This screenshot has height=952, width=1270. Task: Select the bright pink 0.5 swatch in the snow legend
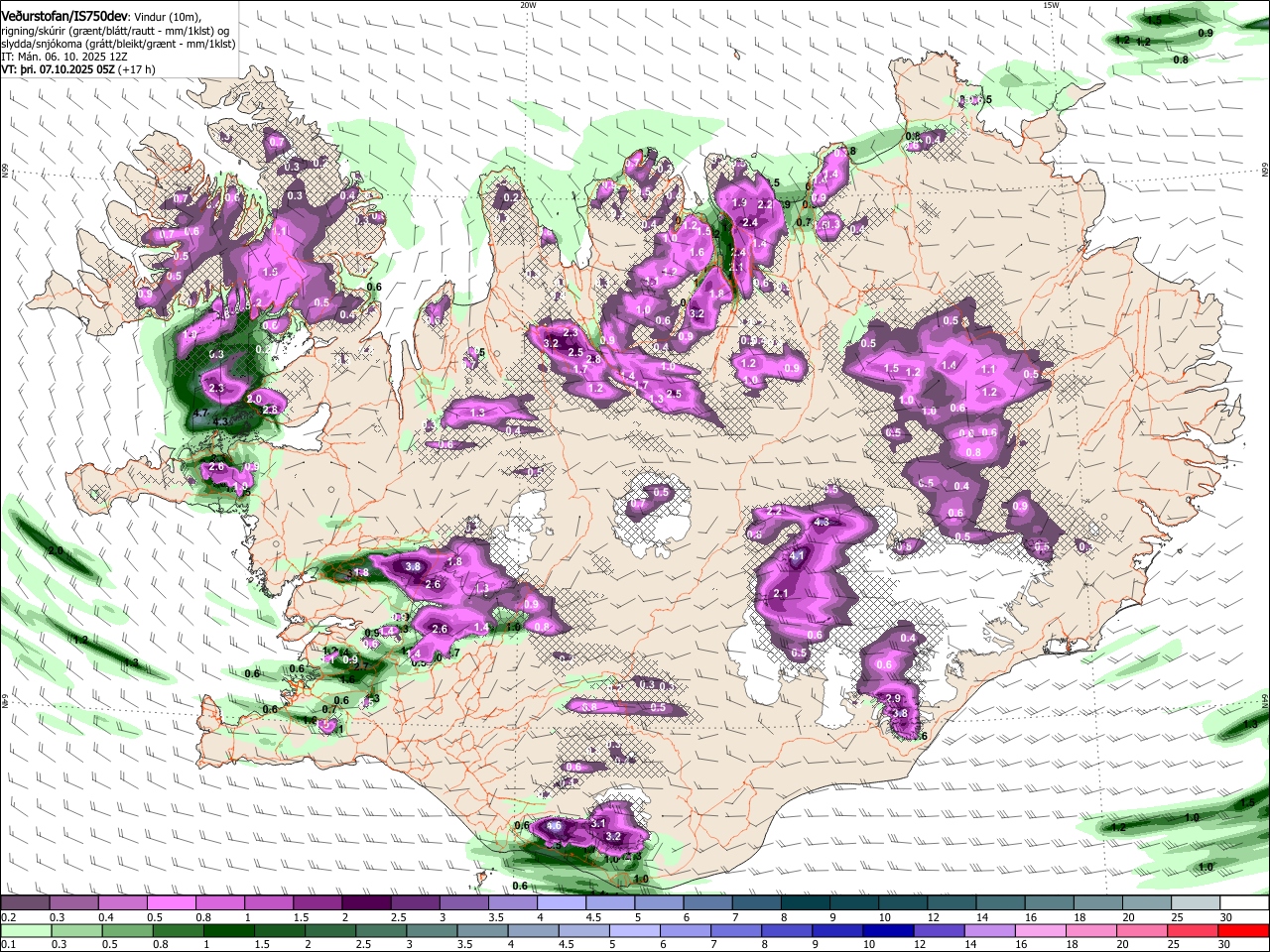tap(171, 903)
